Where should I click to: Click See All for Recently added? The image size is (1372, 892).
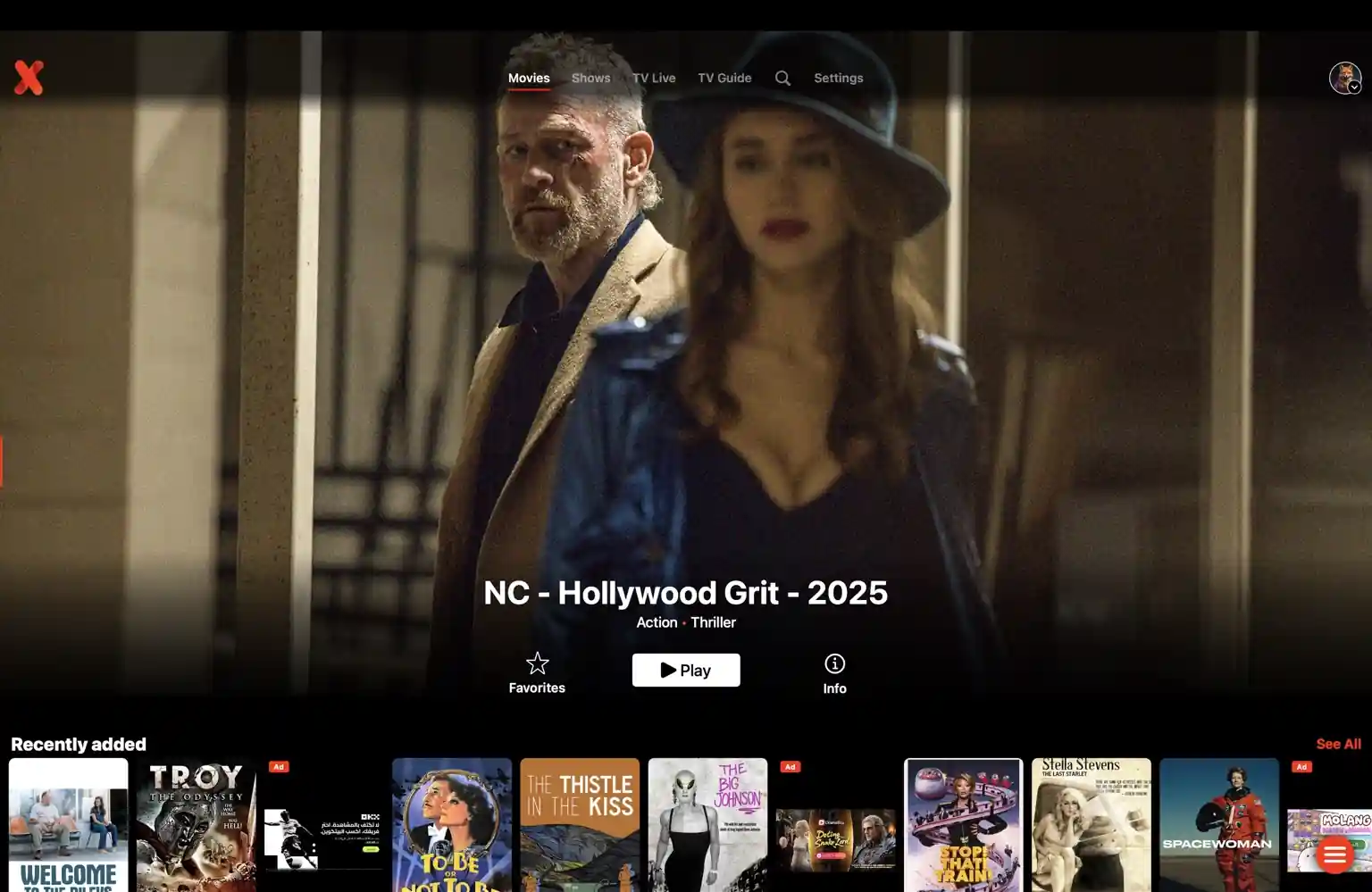click(1338, 744)
